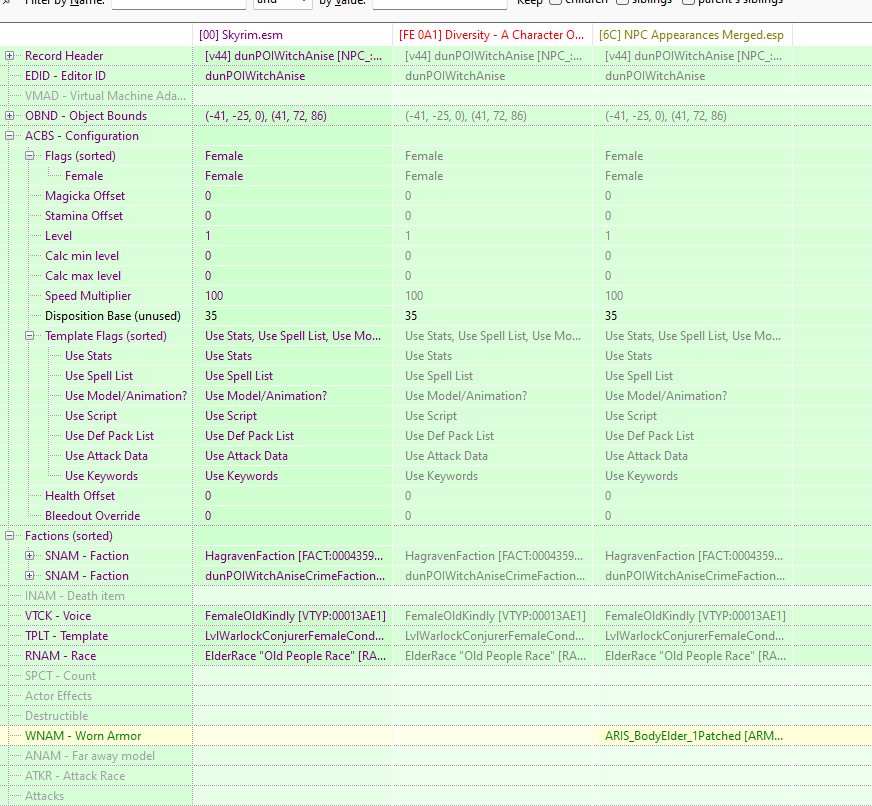
Task: Expand the SNAM - Faction row for dunPOIWitchAniseCrimeFaction
Action: (29, 576)
